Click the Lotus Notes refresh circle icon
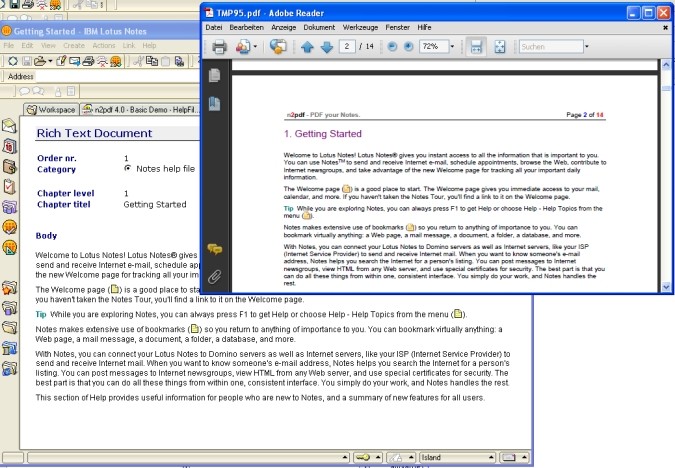Screen dimensions: 675x468 click(13, 61)
